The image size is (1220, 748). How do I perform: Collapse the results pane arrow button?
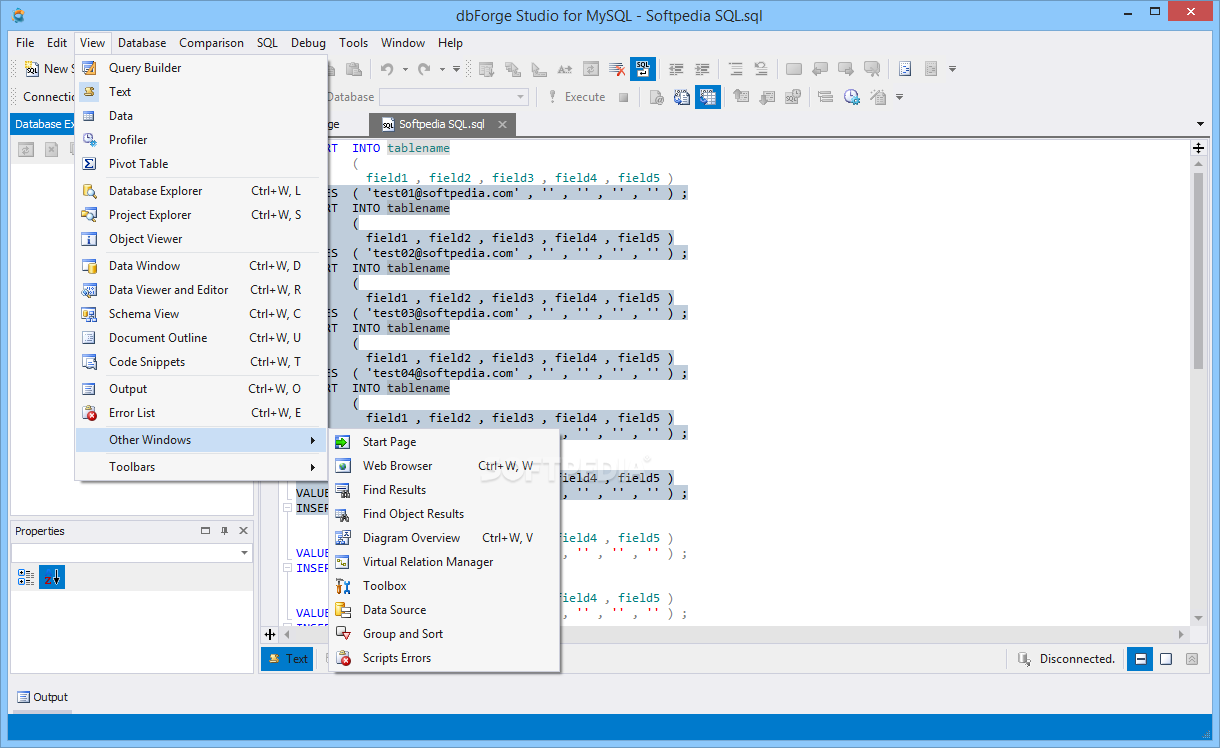pyautogui.click(x=1192, y=659)
